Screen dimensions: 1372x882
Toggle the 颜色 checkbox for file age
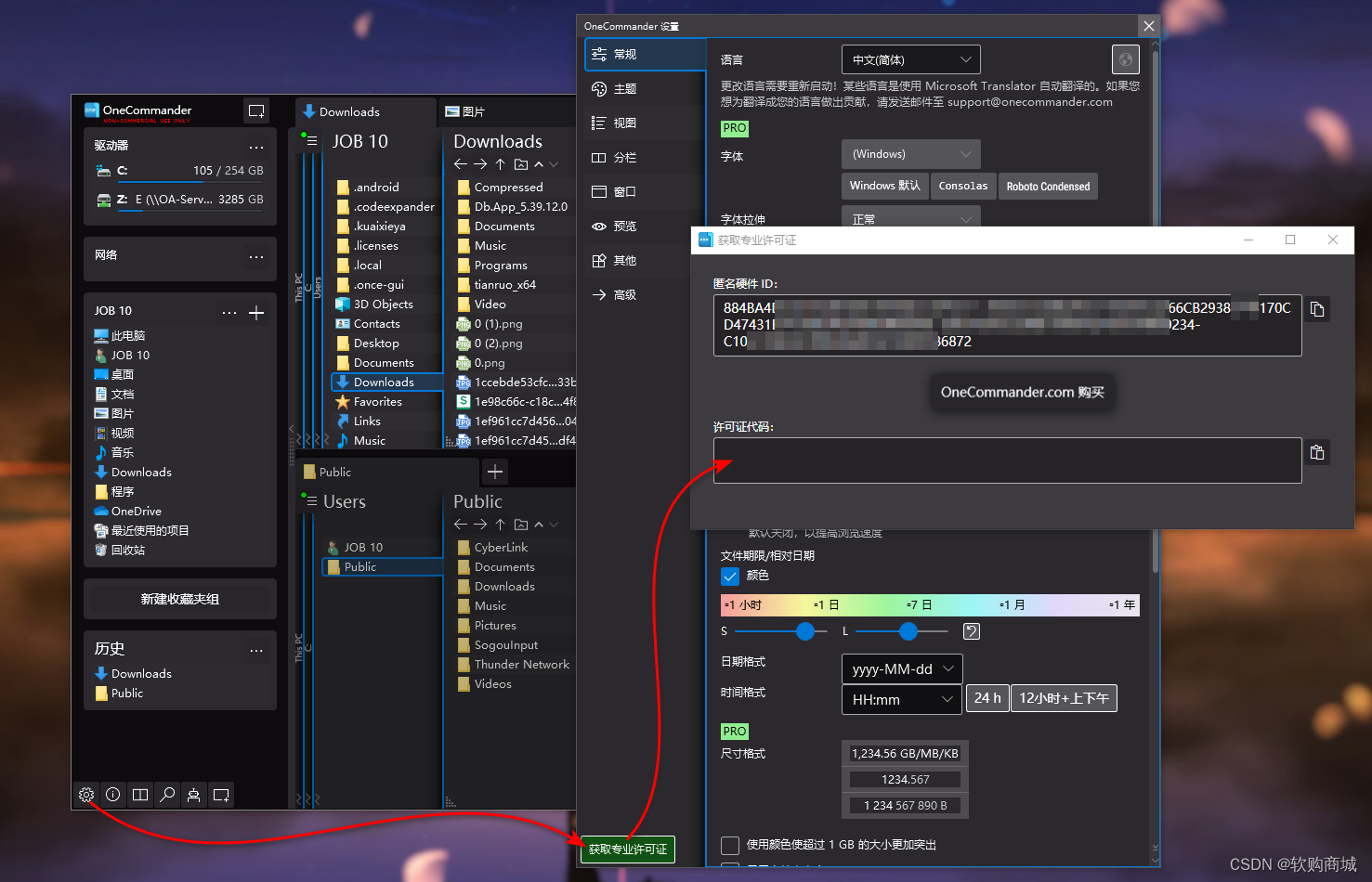[x=730, y=577]
